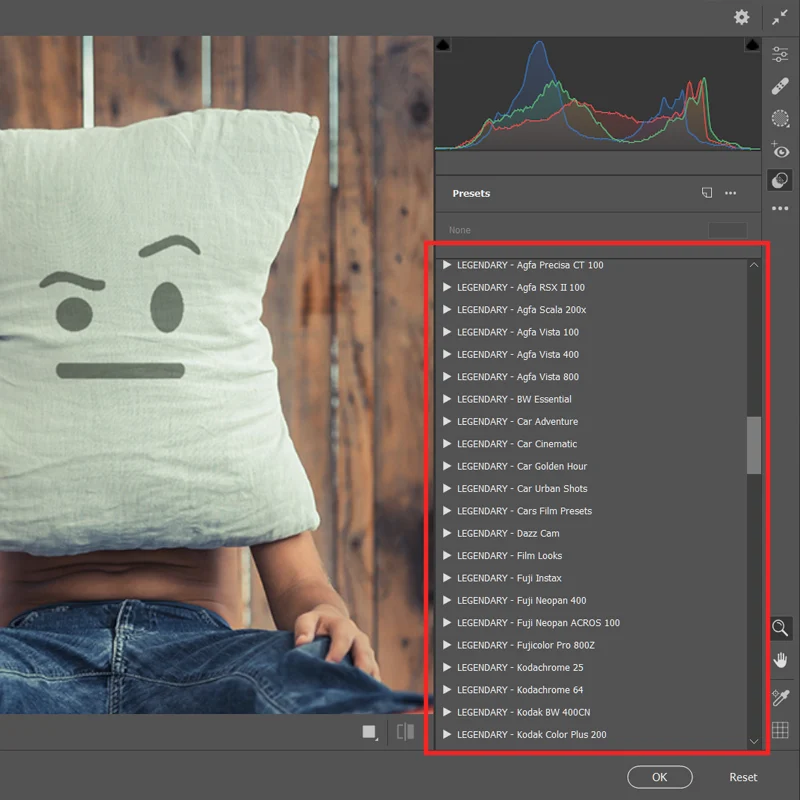
Task: Expand LEGENDARY - BW Essential group
Action: point(447,399)
